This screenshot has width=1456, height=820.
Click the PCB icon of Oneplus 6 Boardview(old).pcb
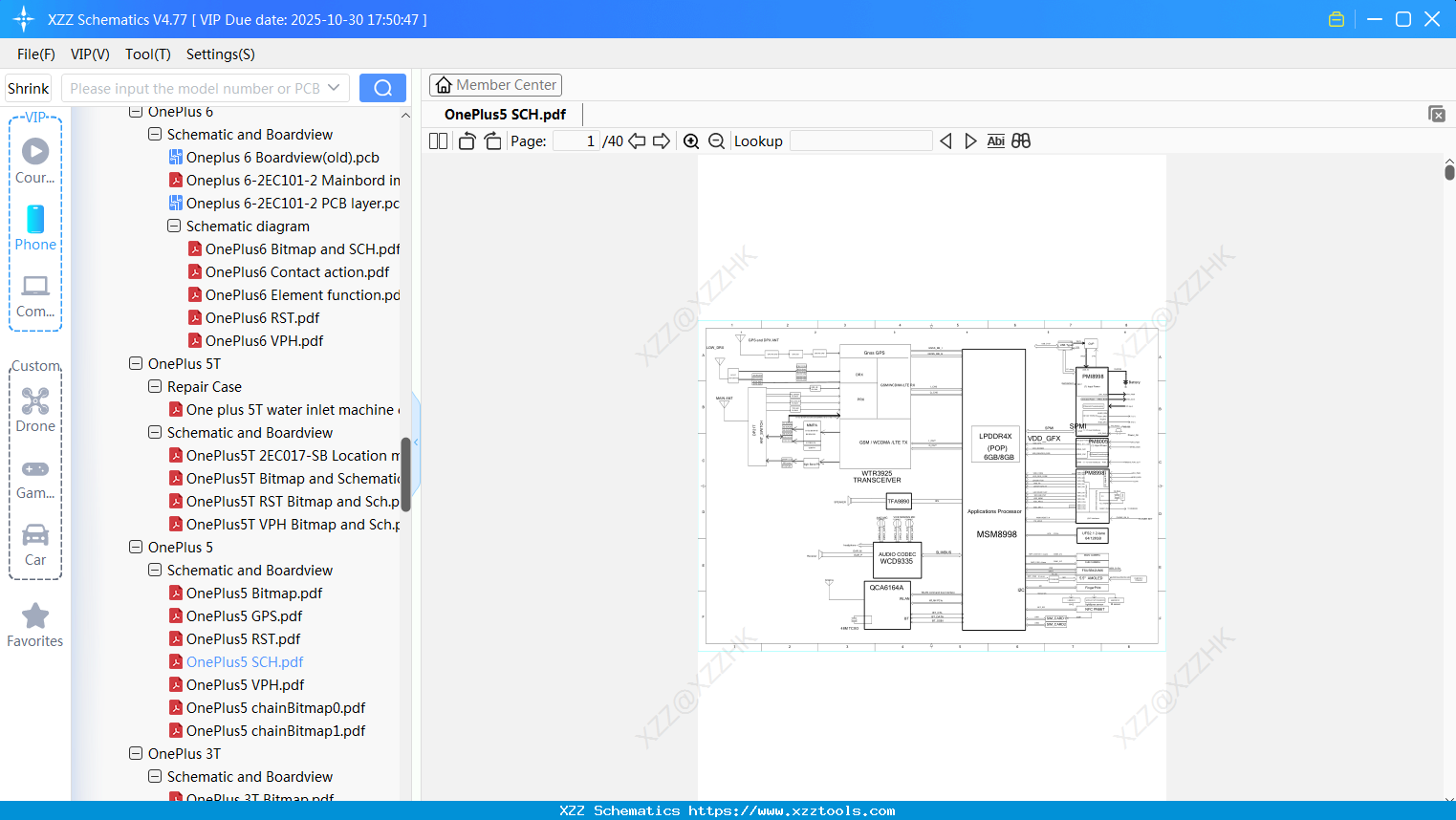point(176,157)
